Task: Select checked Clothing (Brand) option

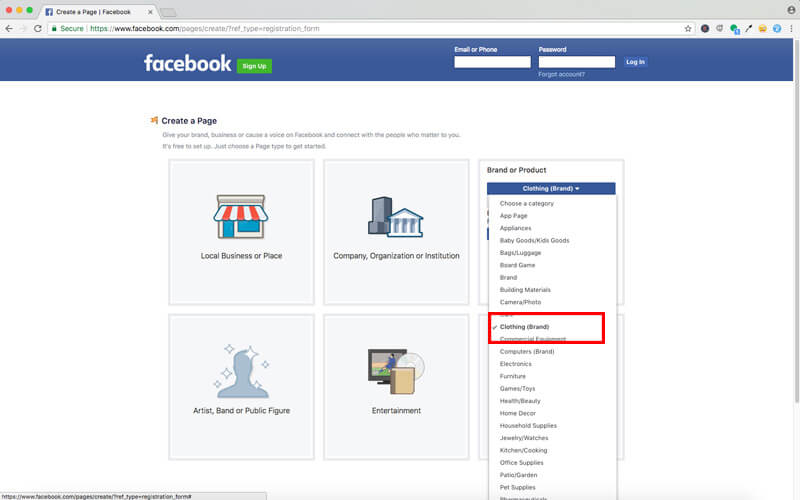Action: pyautogui.click(x=524, y=327)
